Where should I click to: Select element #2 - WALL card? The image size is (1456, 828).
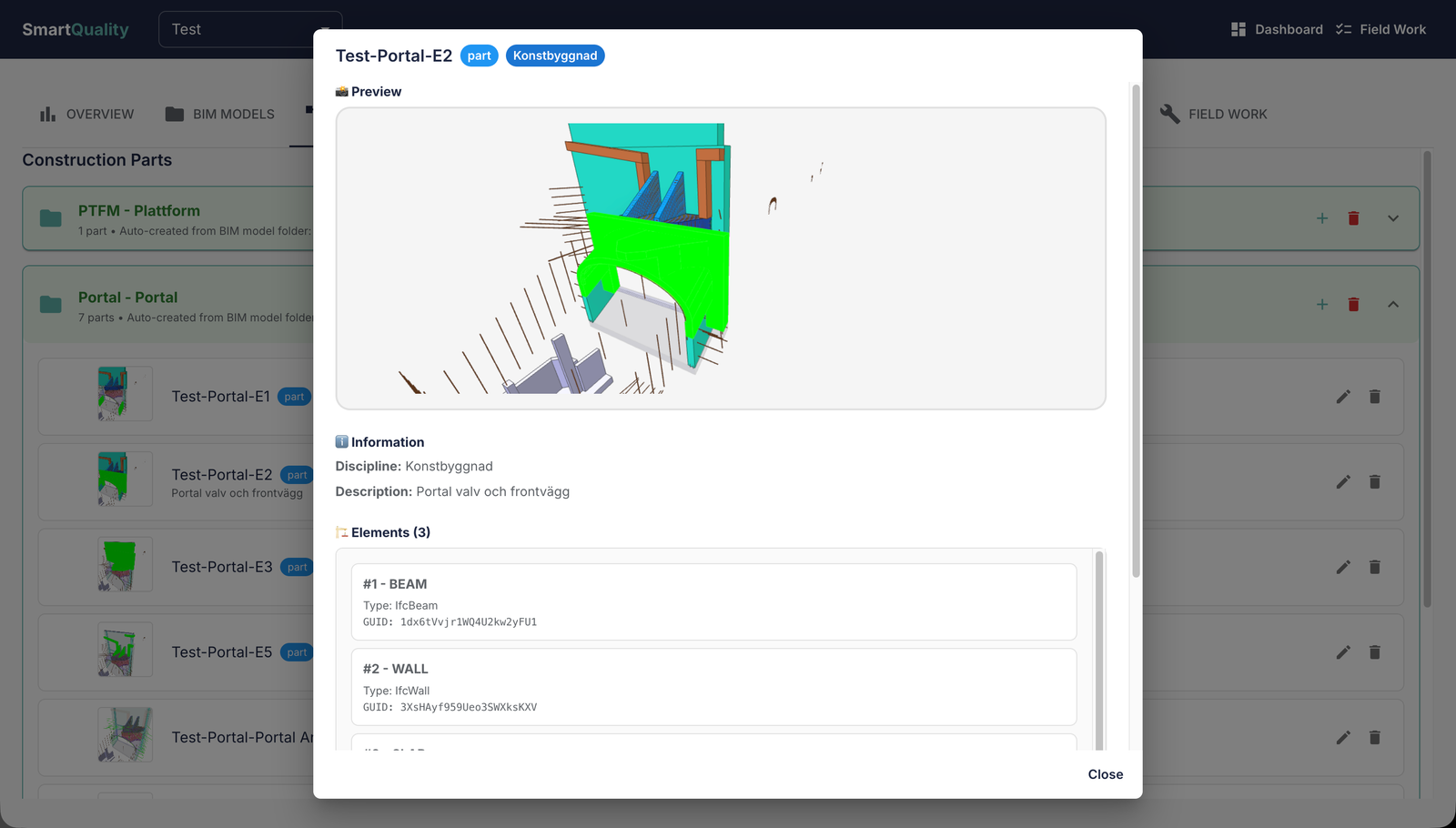(713, 687)
